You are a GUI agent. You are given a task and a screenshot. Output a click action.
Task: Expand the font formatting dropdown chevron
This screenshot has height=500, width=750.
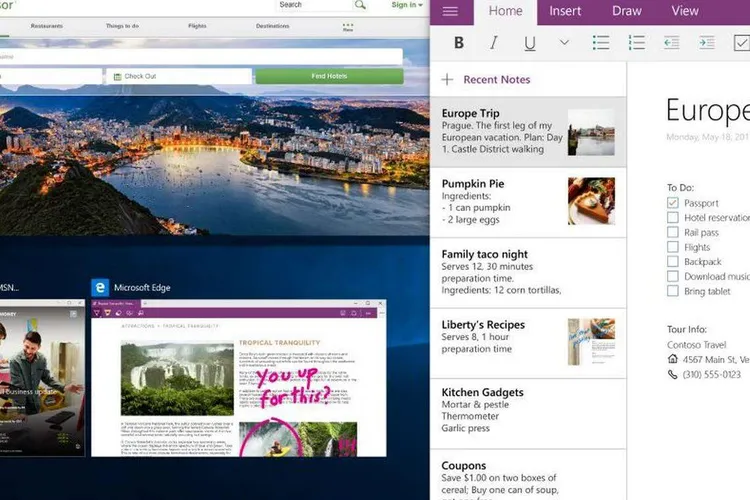pos(564,43)
